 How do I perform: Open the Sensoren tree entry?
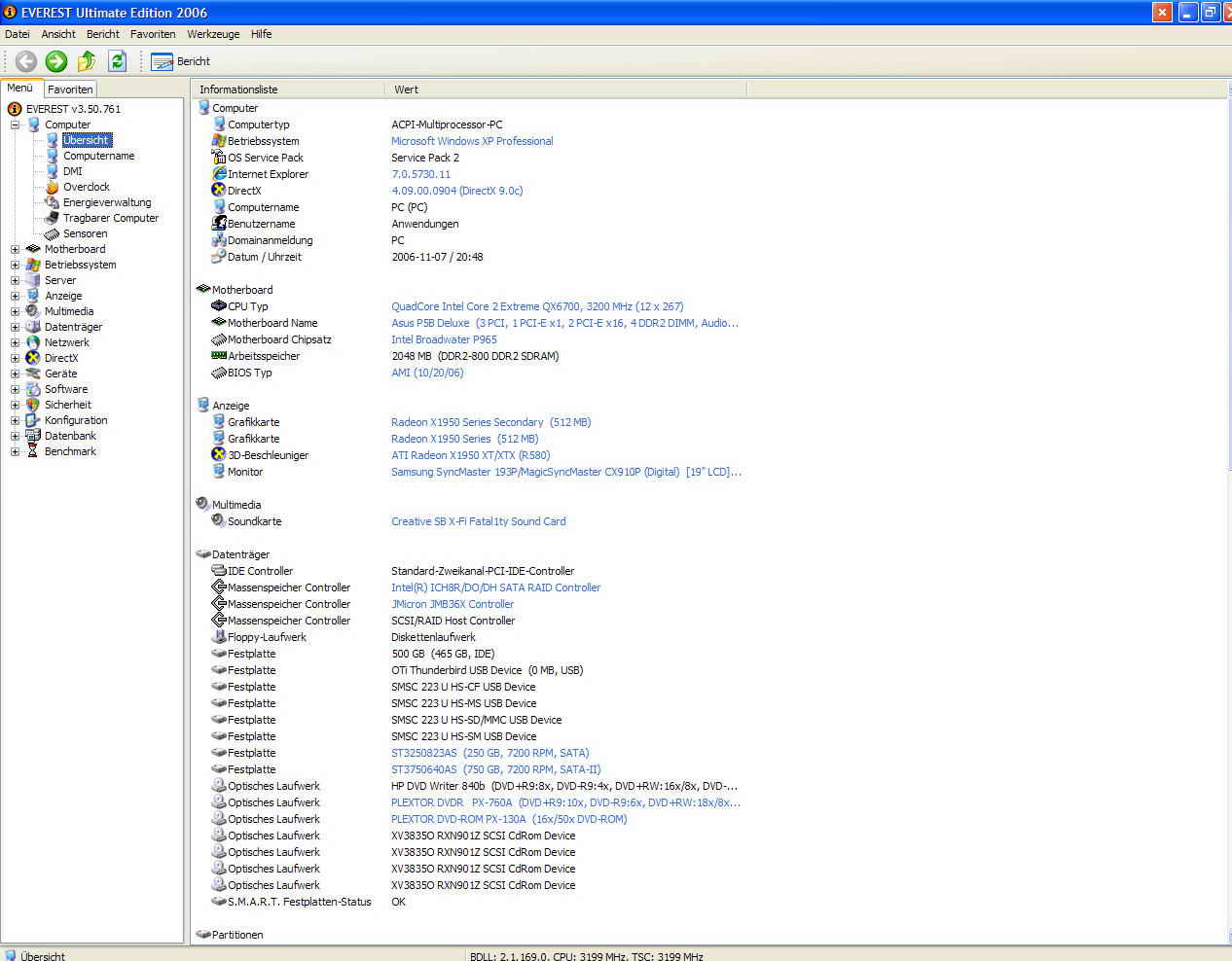coord(86,233)
